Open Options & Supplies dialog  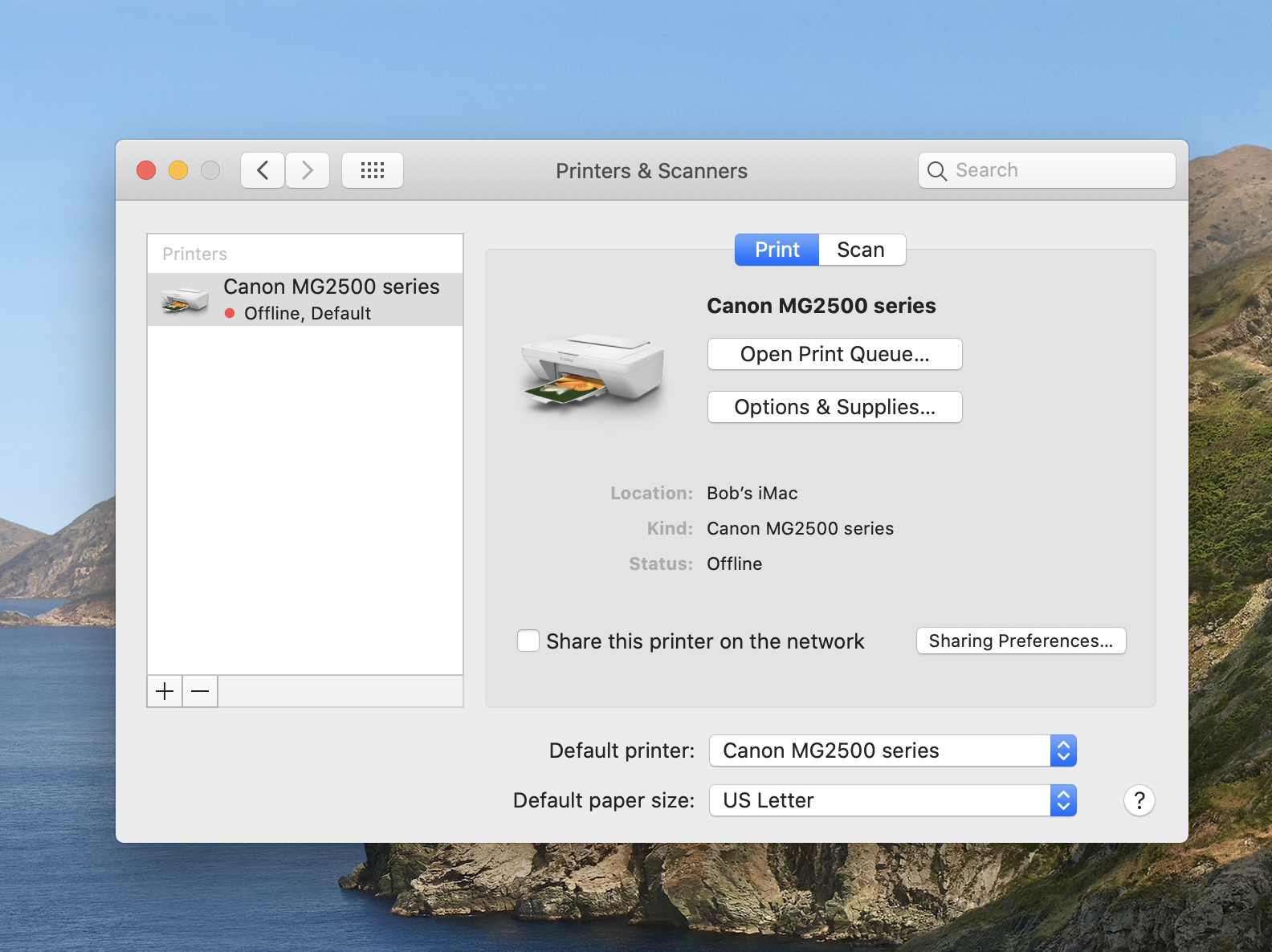point(835,407)
